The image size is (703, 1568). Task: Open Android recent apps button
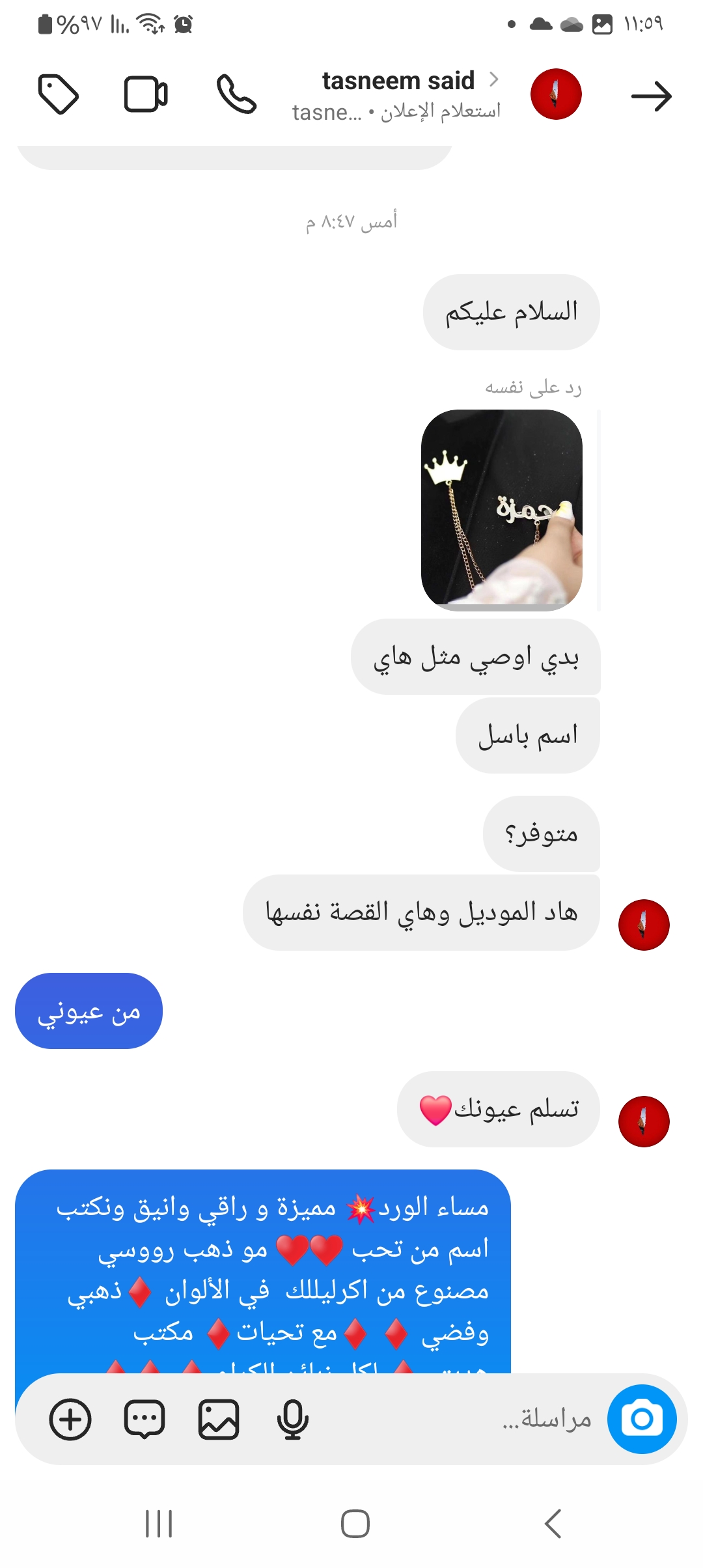(x=159, y=1524)
